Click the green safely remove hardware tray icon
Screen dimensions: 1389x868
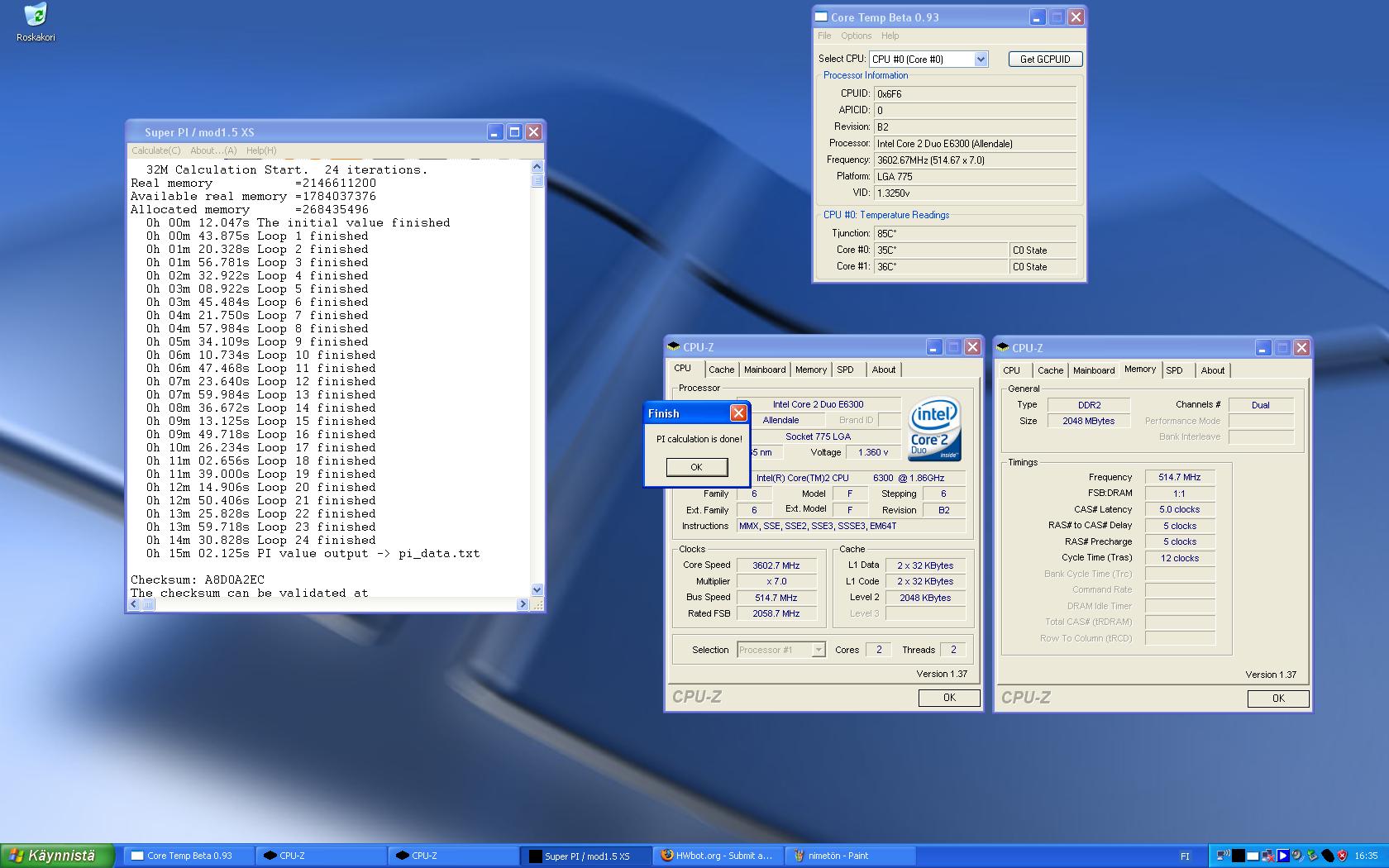coord(1312,856)
